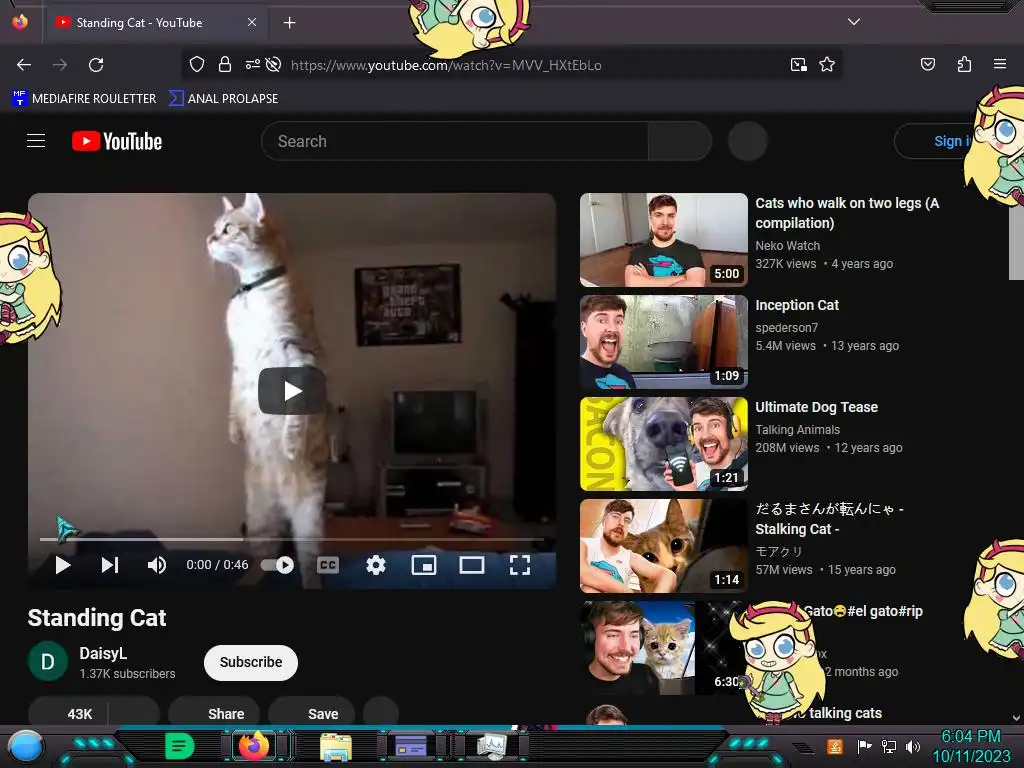Open the Inception Cat video thumbnail
1024x768 pixels.
664,342
